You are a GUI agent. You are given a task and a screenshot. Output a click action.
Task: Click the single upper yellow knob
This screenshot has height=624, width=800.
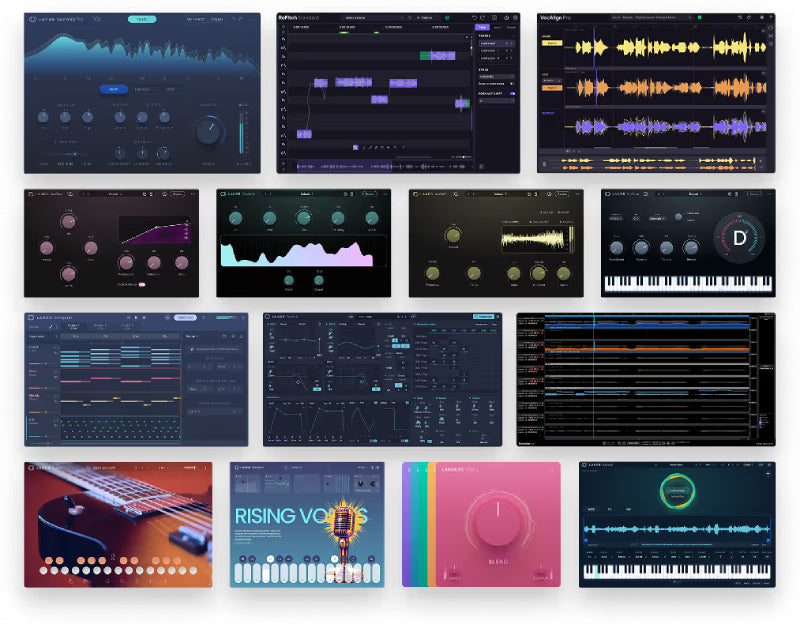(x=453, y=235)
